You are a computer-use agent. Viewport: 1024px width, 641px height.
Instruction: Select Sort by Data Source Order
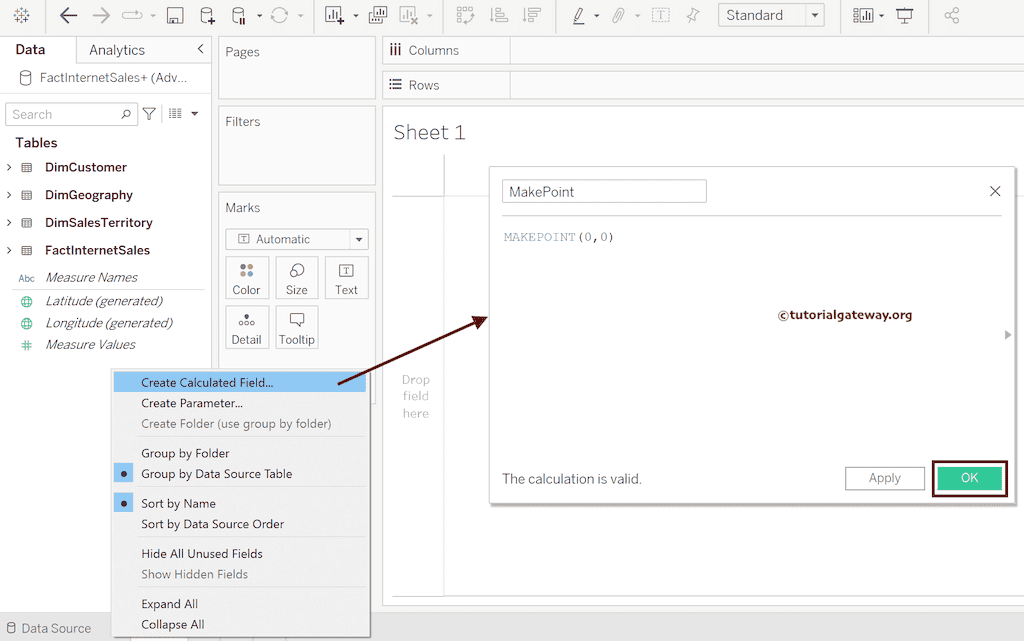point(212,524)
